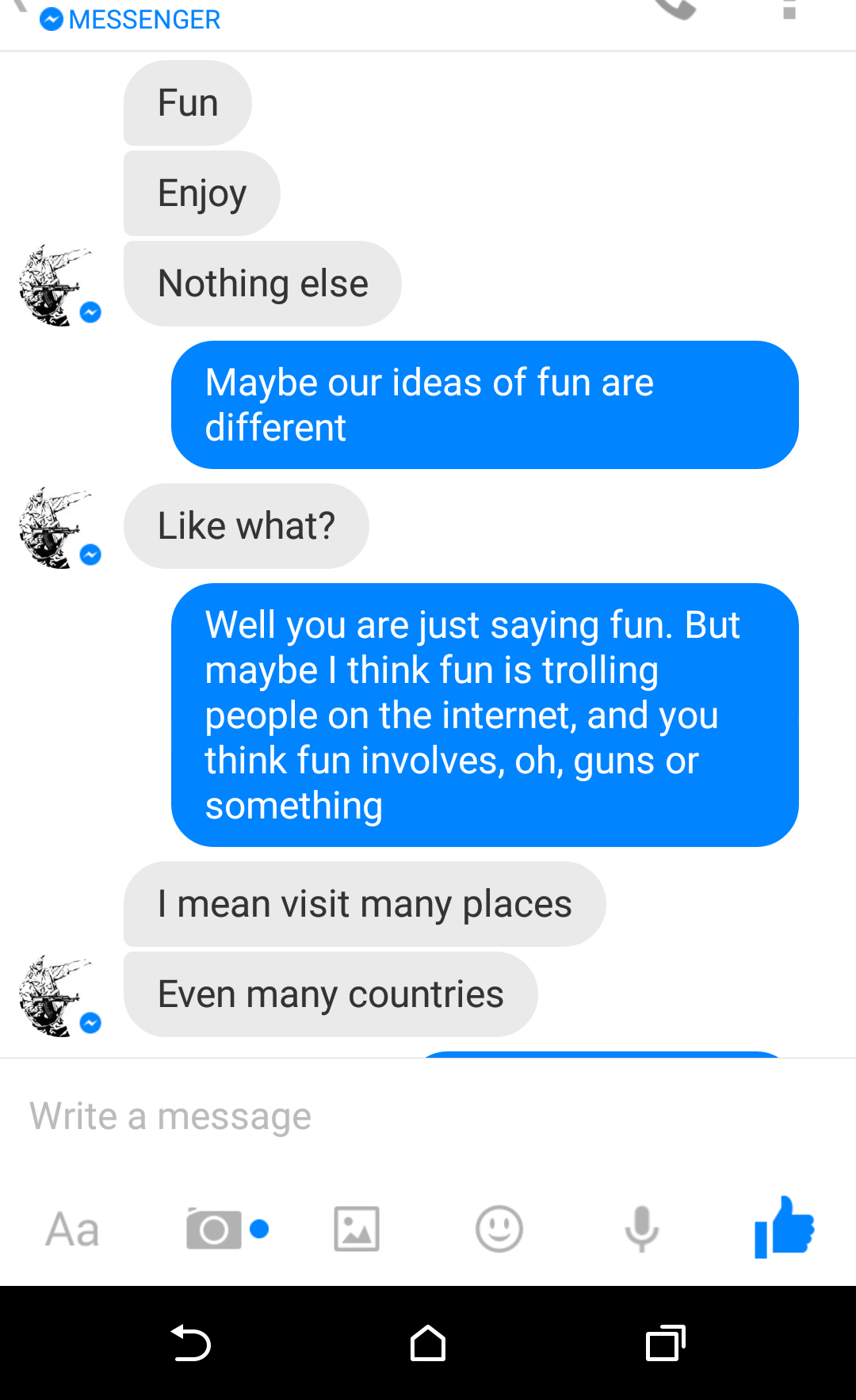This screenshot has width=856, height=1400.
Task: Tap the long 'trolling people' message bubble
Action: coord(484,715)
